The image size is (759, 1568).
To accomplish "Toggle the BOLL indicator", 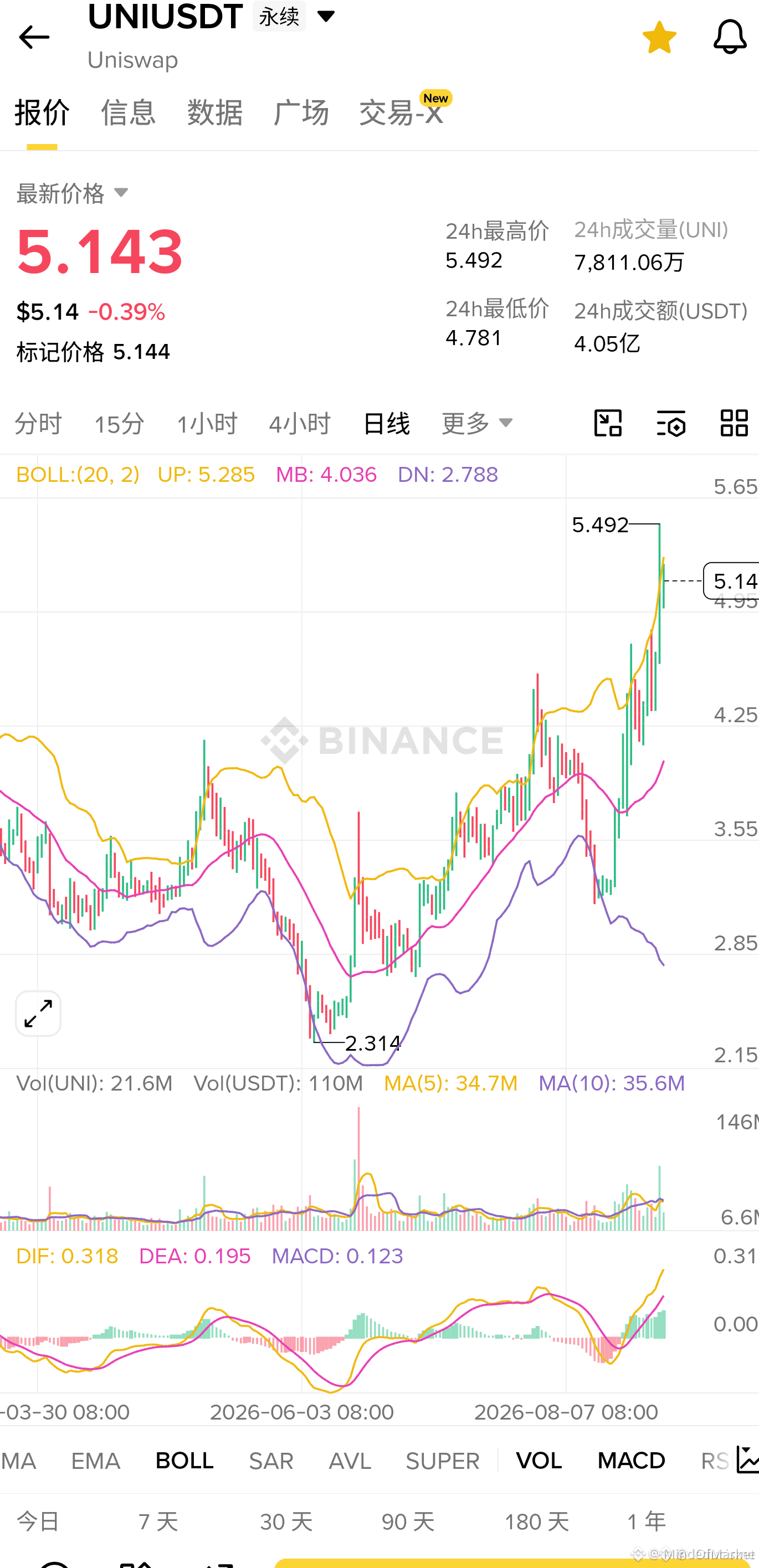I will pyautogui.click(x=184, y=1461).
